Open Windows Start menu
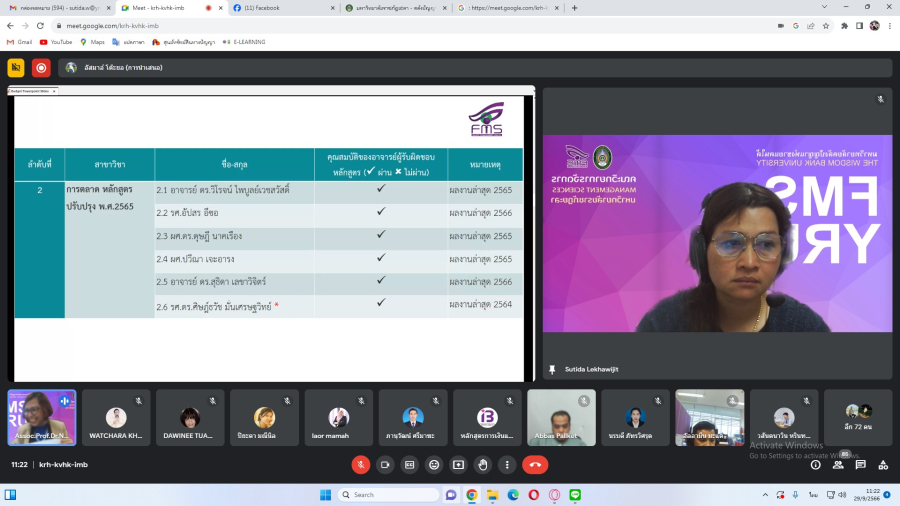This screenshot has width=900, height=506. (325, 495)
